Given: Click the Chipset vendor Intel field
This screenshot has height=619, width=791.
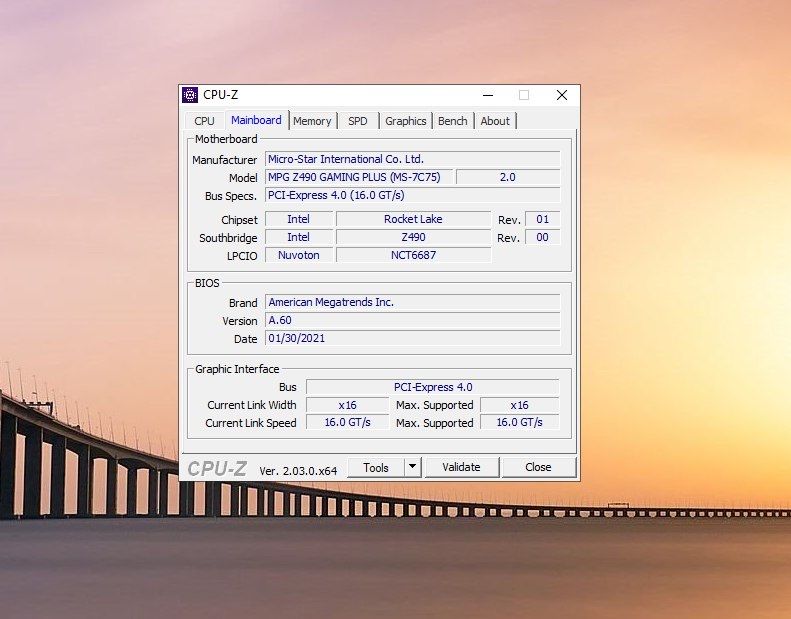Looking at the screenshot, I should click(x=299, y=219).
